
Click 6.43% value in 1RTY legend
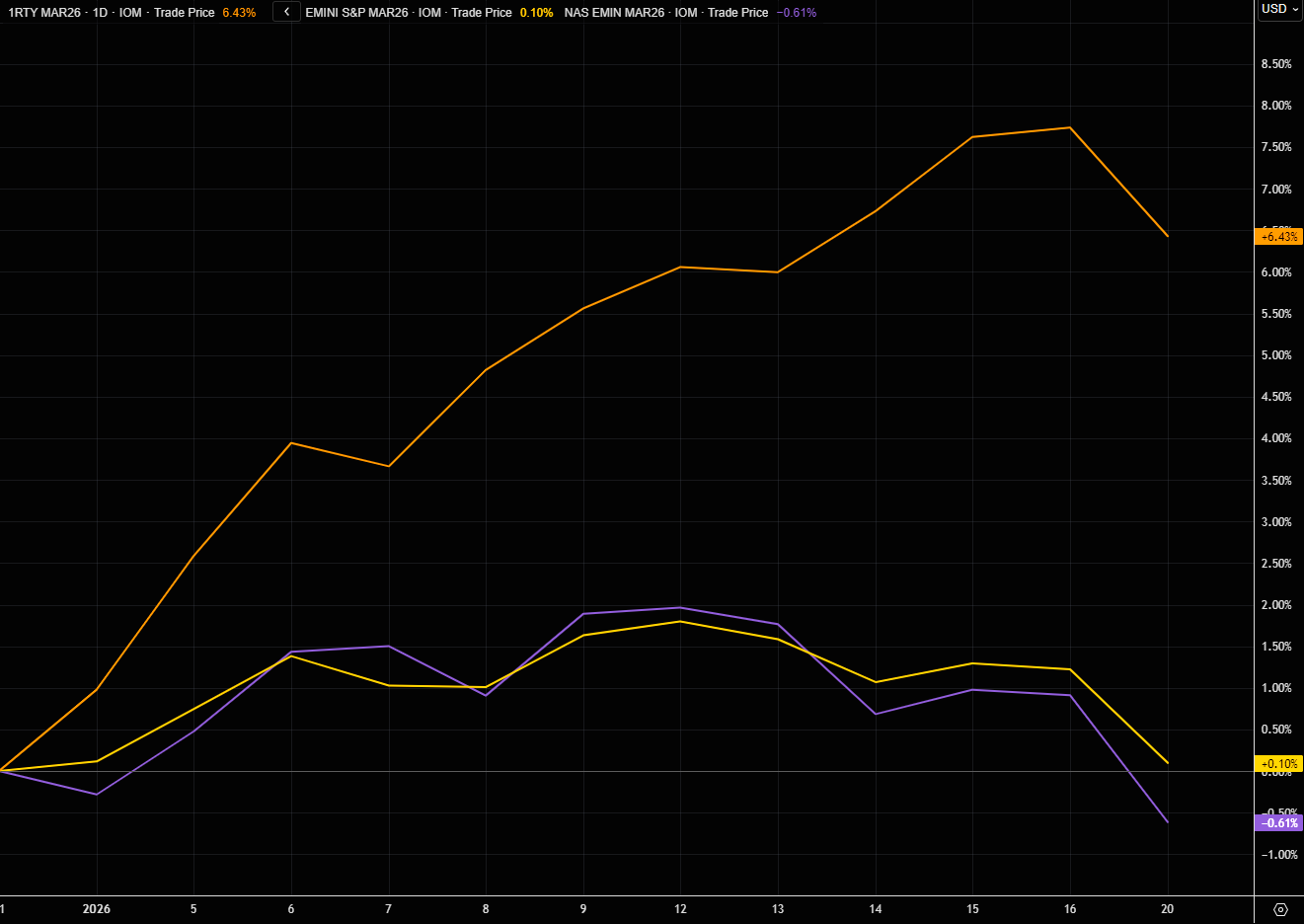coord(239,13)
